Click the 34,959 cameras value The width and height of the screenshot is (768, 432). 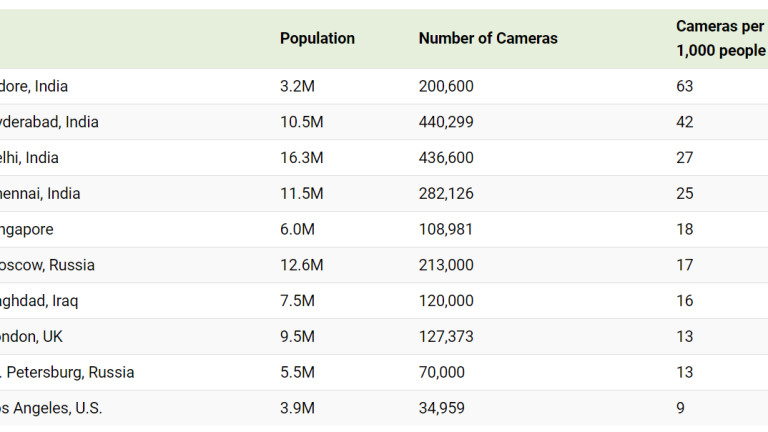[442, 408]
